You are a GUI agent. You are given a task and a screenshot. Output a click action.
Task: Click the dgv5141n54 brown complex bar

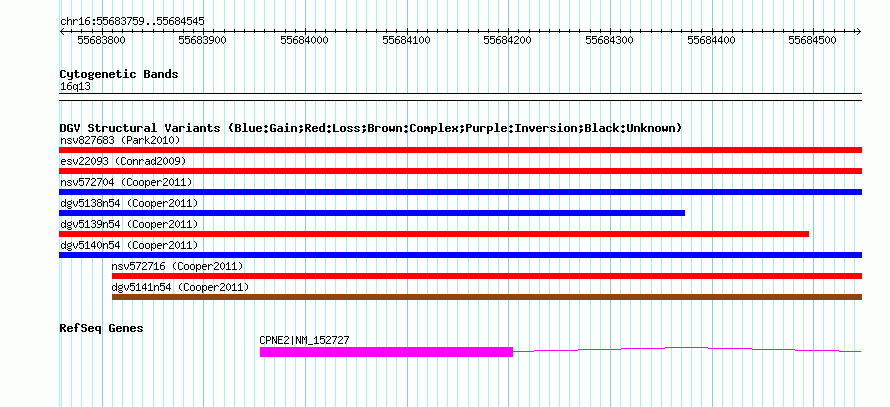[487, 297]
